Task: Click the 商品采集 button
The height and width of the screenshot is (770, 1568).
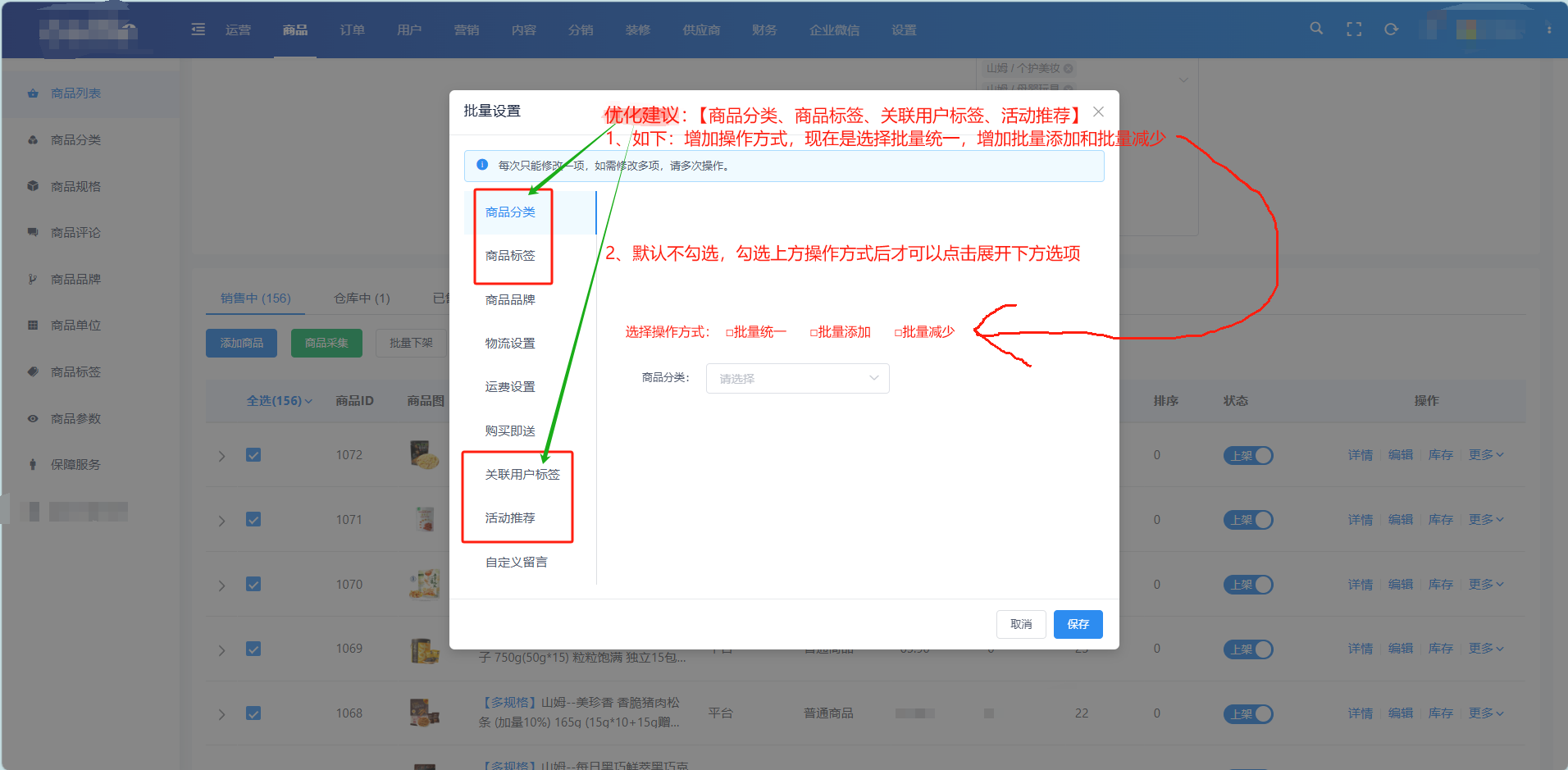Action: click(x=326, y=343)
